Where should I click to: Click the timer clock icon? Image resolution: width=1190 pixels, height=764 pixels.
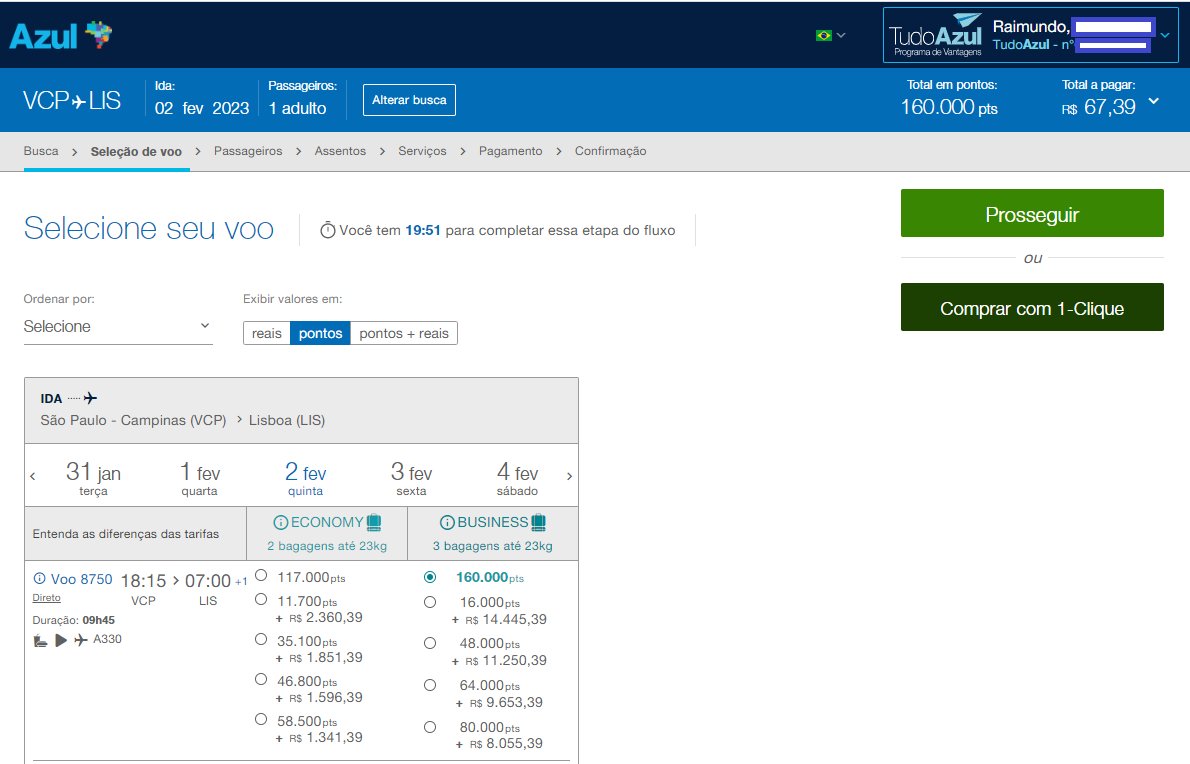pyautogui.click(x=327, y=230)
